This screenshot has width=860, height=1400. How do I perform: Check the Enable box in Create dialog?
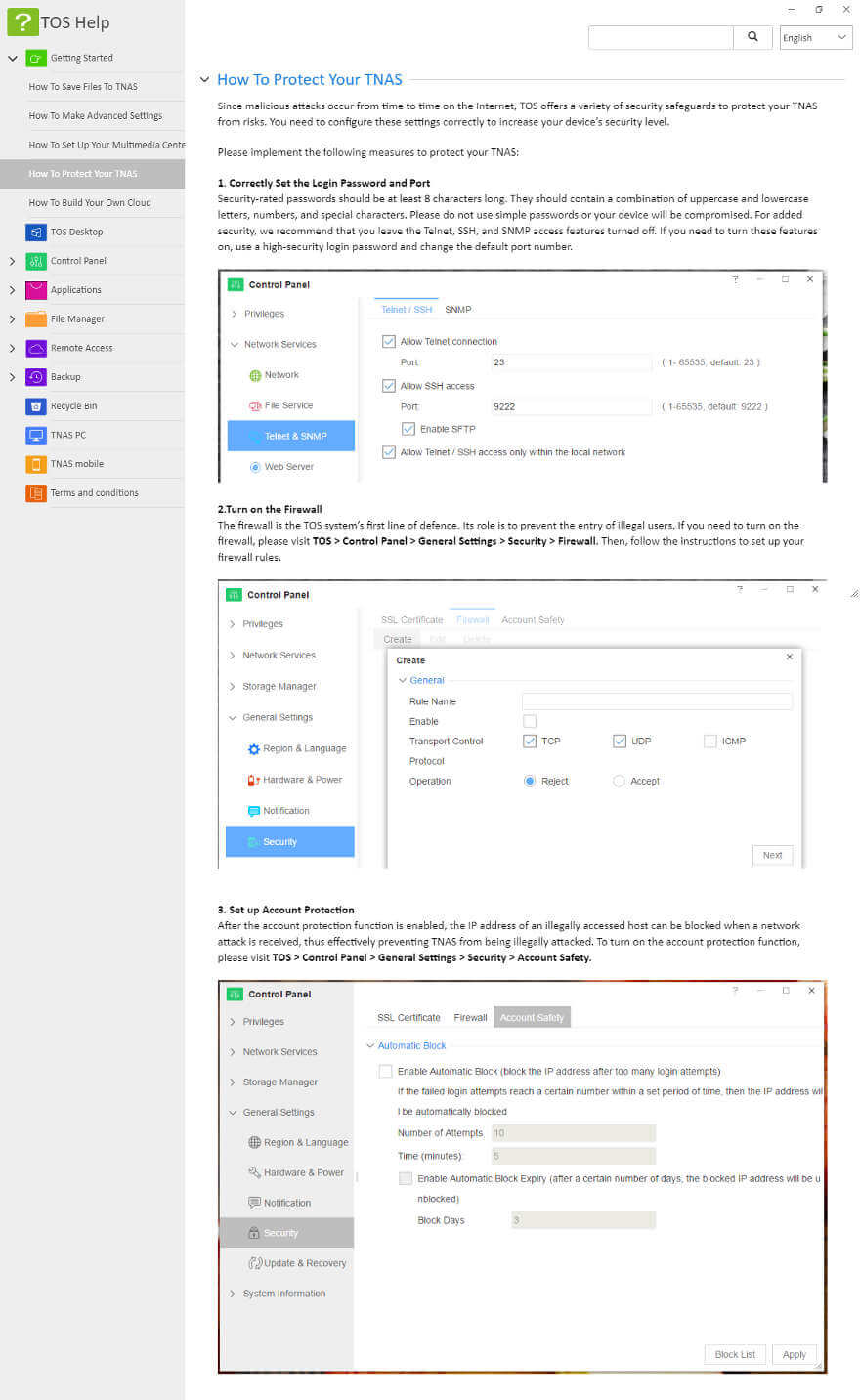tap(530, 721)
